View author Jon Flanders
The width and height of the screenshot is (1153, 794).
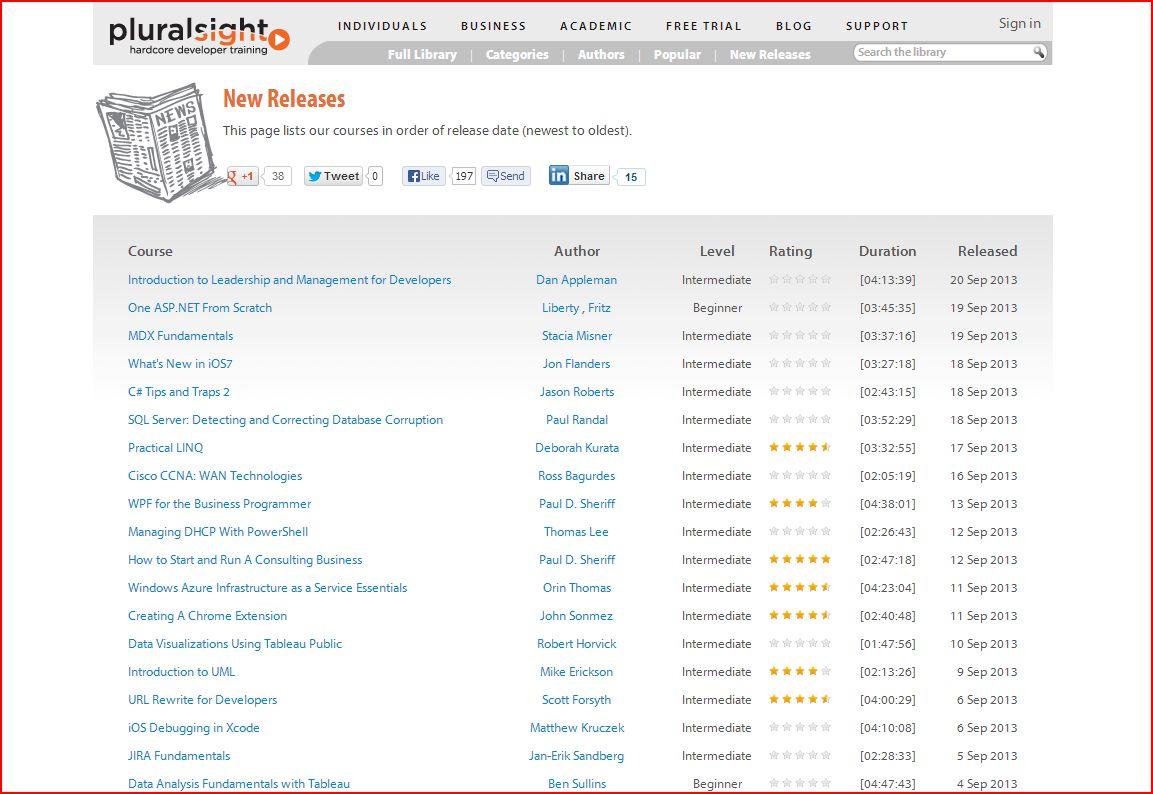(576, 364)
